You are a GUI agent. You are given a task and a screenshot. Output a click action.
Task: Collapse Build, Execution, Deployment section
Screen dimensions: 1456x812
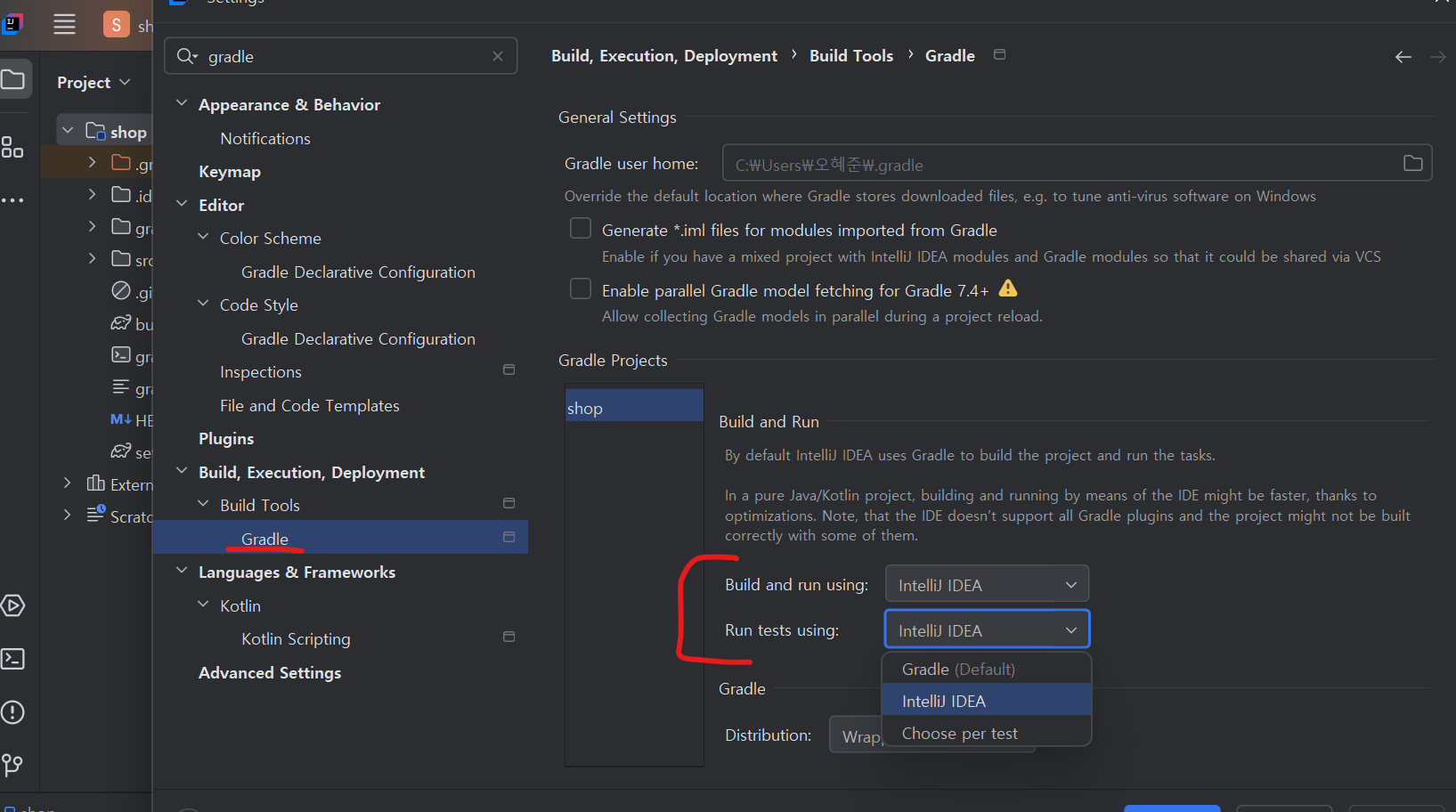(182, 471)
